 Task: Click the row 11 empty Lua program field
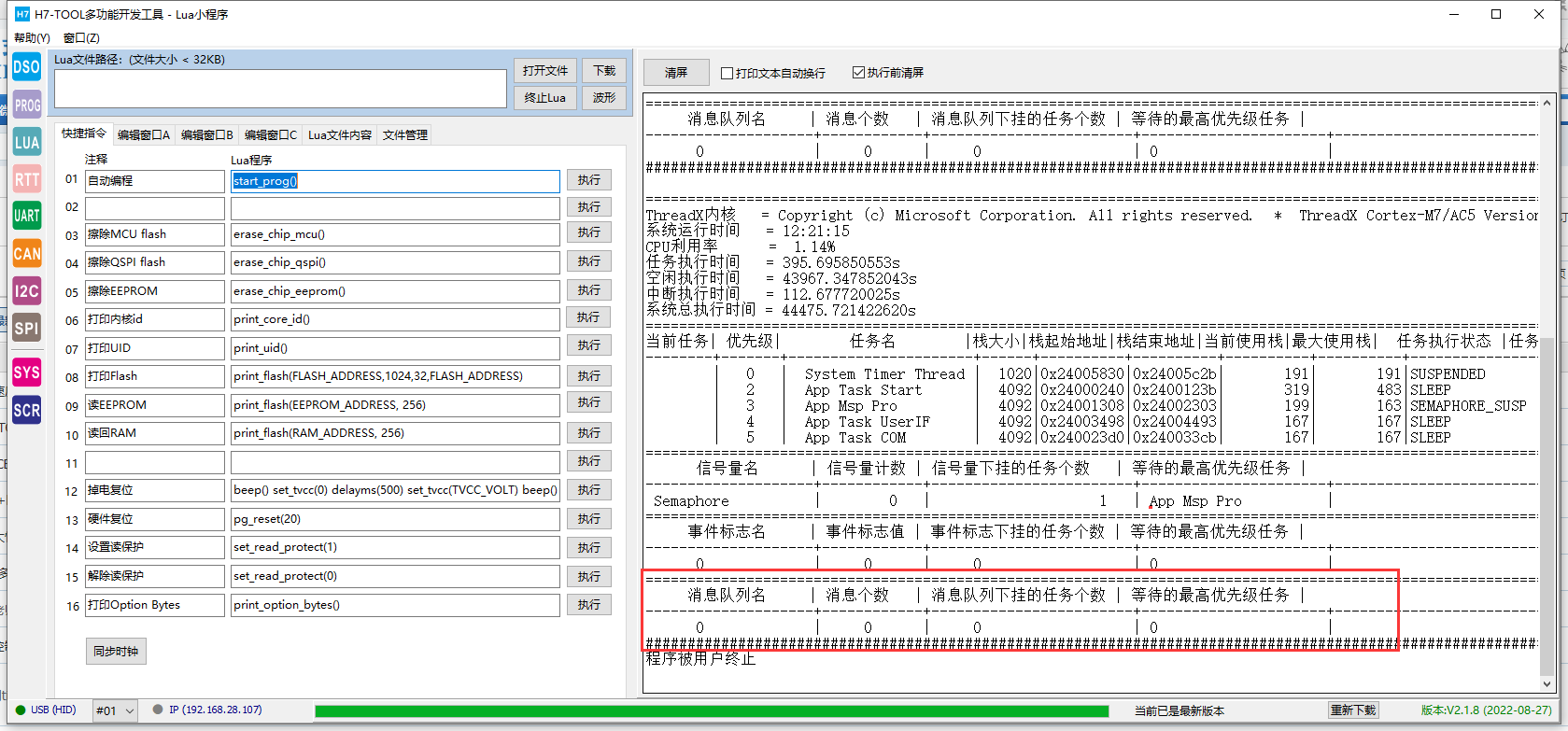point(395,462)
